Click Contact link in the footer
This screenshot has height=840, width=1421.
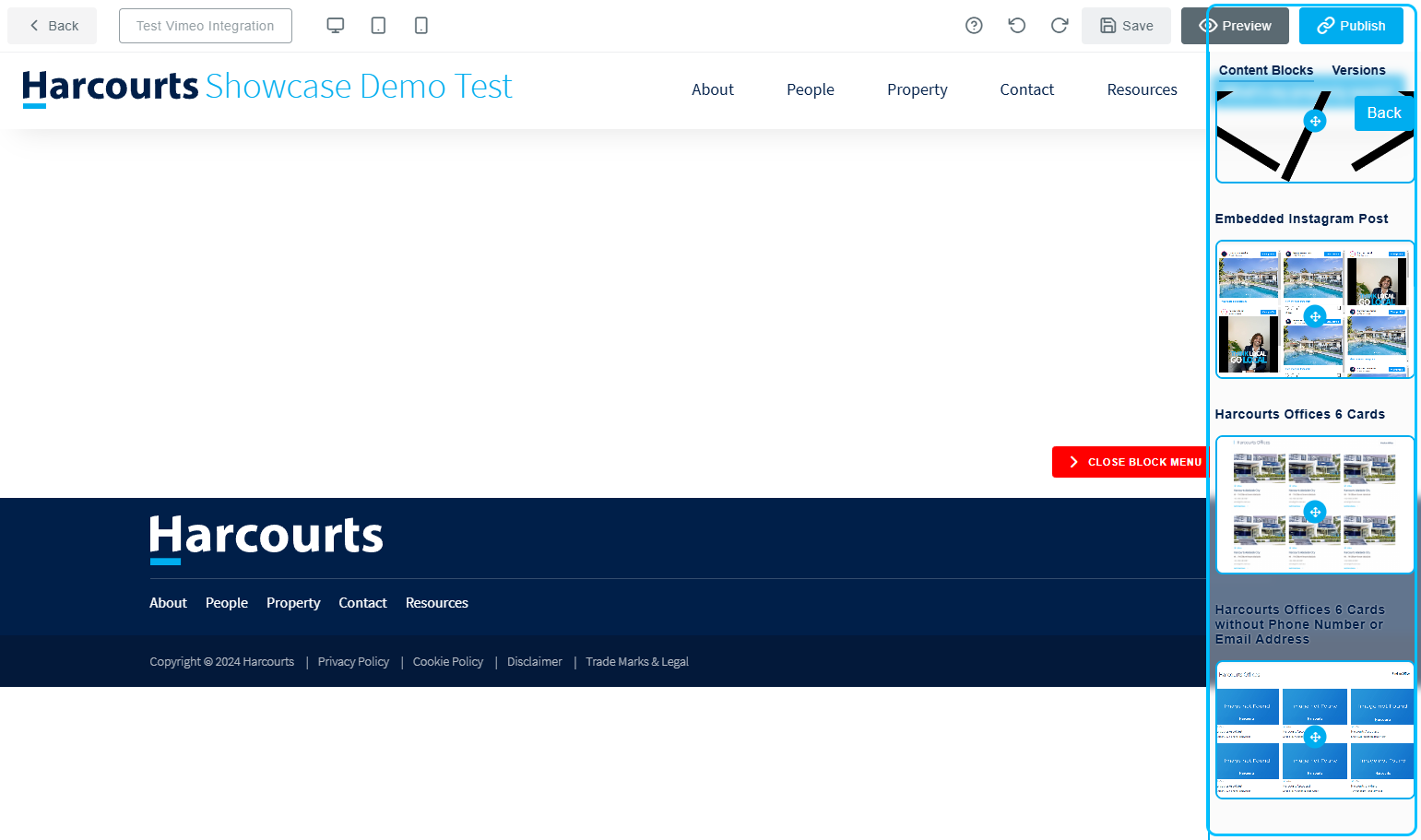(x=362, y=603)
